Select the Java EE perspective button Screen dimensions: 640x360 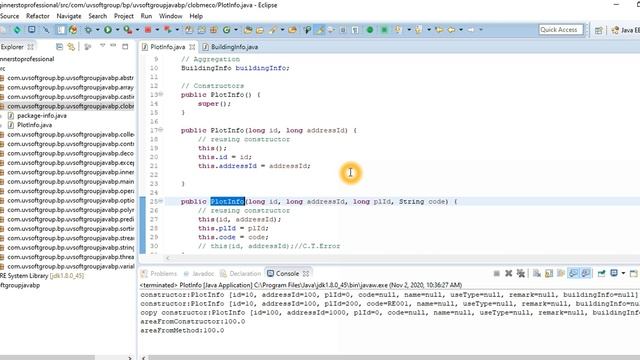click(x=625, y=30)
